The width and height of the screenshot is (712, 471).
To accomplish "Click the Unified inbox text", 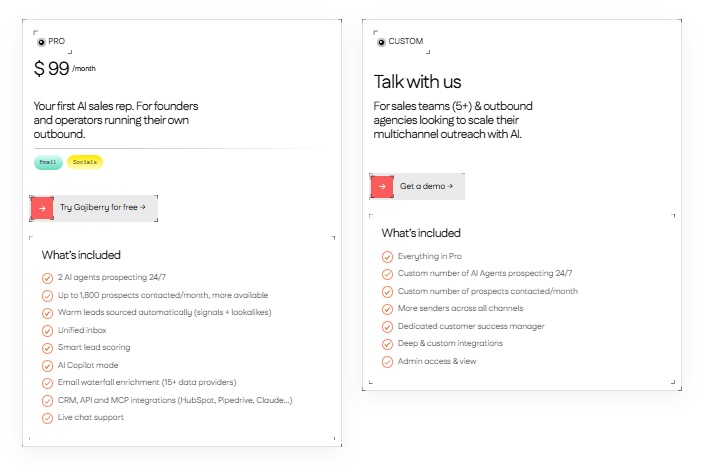I will pos(82,330).
